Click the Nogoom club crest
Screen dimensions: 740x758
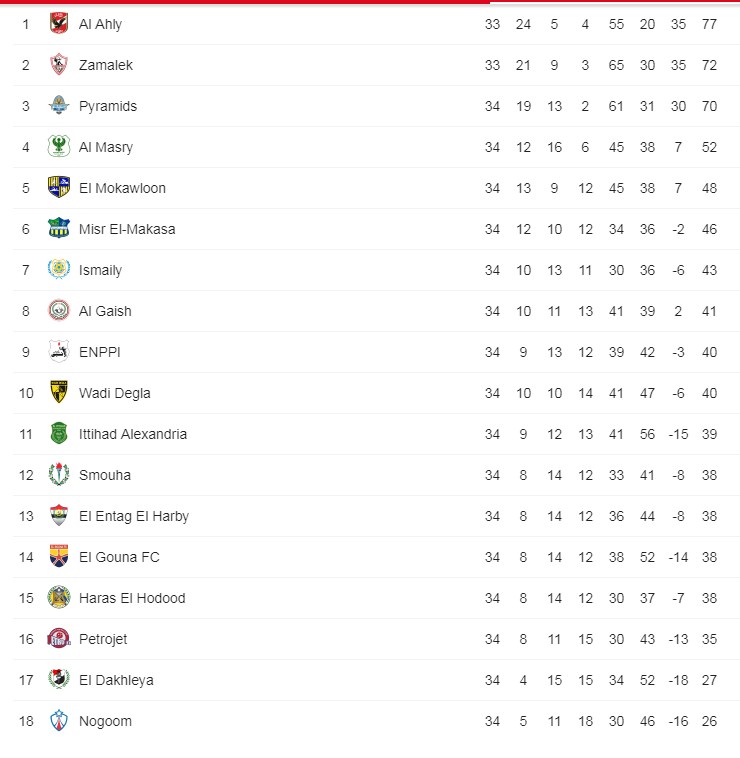tap(59, 721)
